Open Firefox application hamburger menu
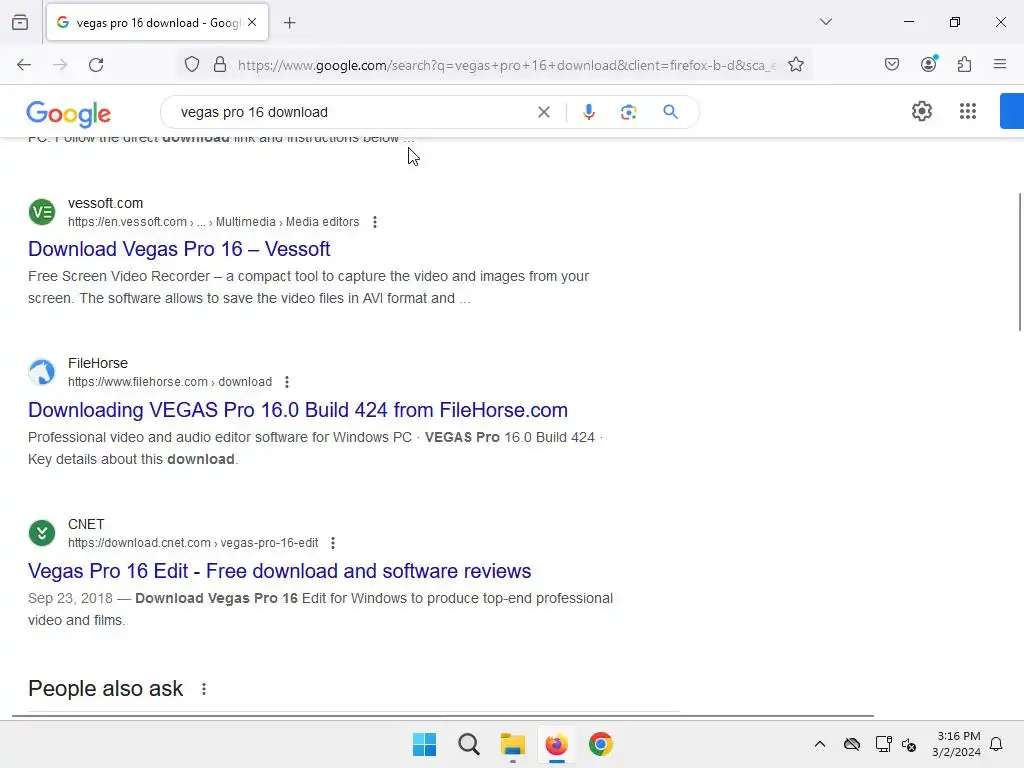 coord(1000,64)
